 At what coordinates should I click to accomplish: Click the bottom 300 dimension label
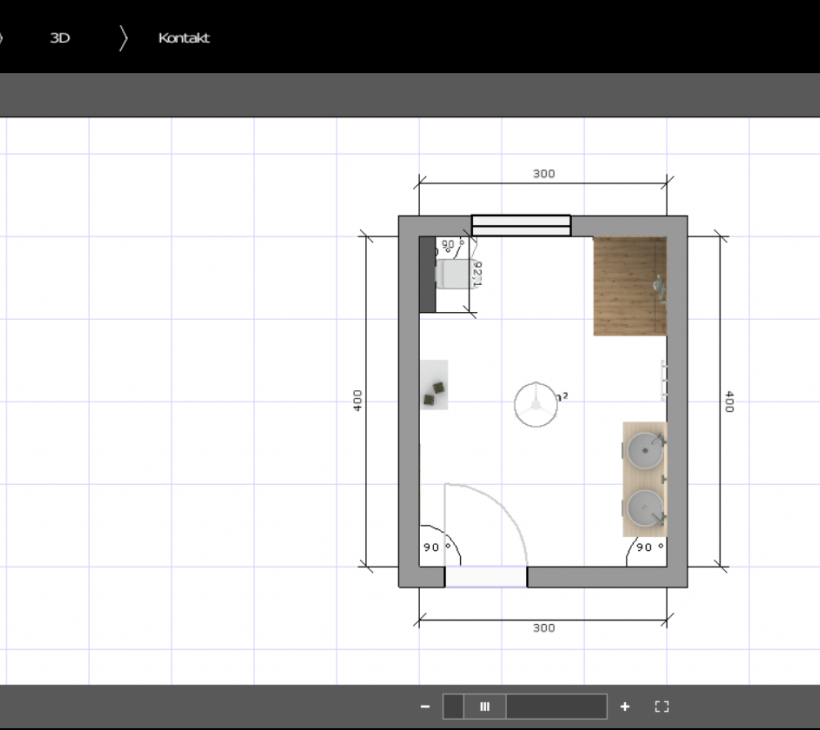(543, 628)
